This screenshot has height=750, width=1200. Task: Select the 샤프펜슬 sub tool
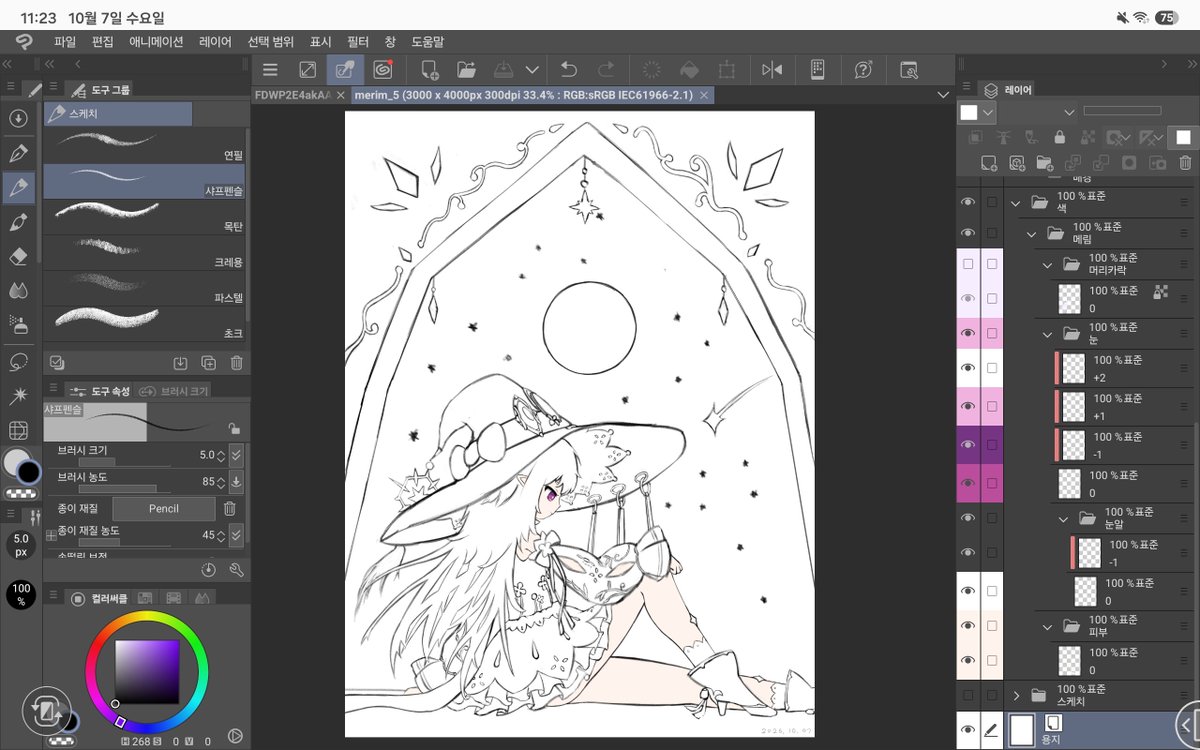point(144,181)
